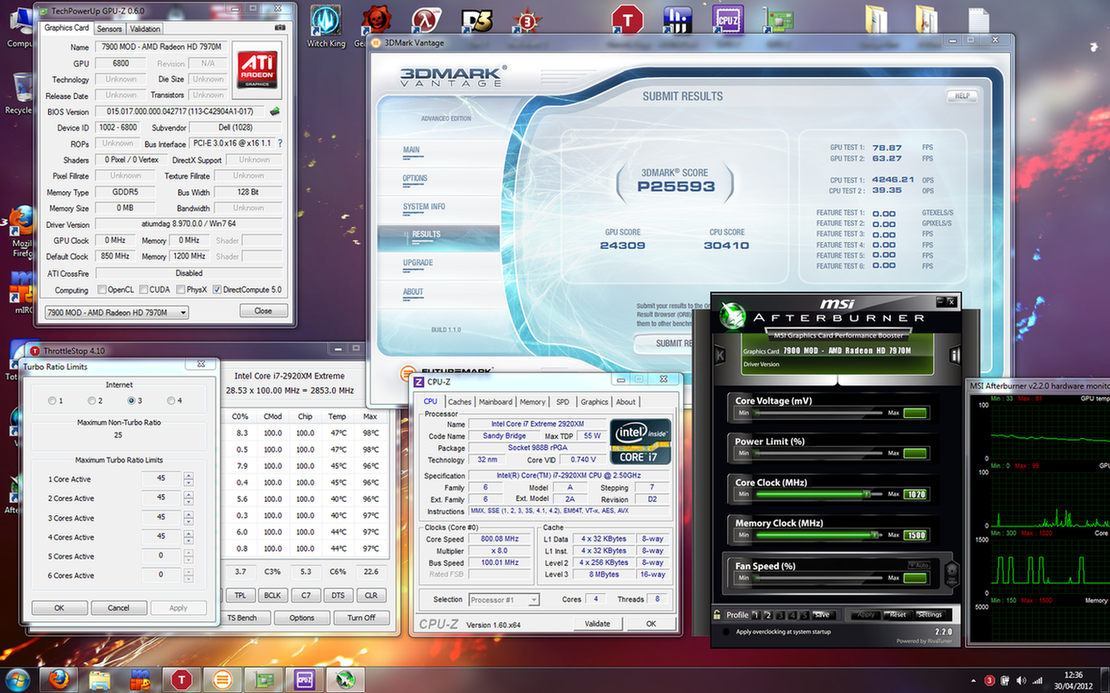Screen dimensions: 1110x693
Task: Open the D3 game desktop shortcut
Action: pos(476,21)
